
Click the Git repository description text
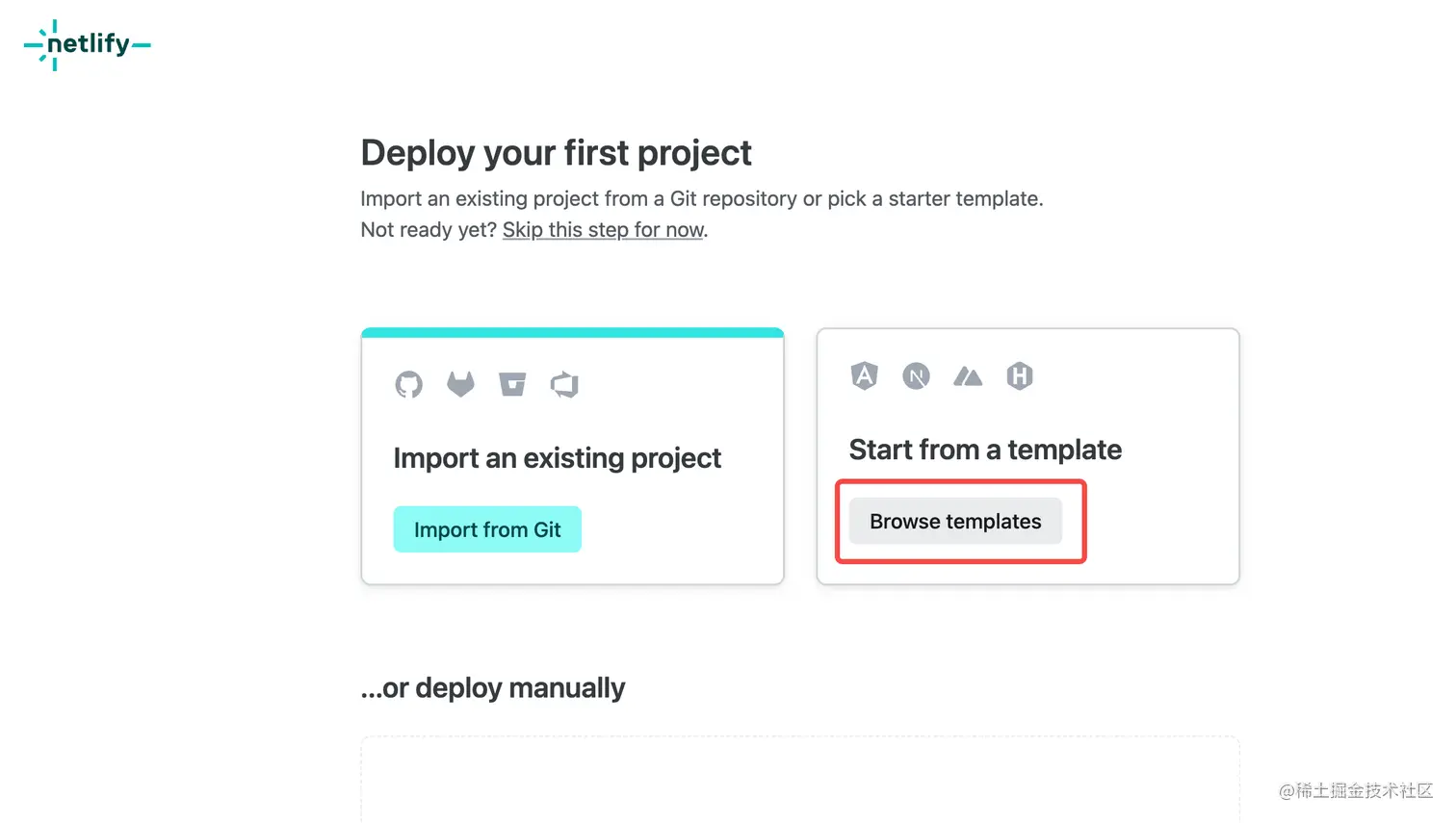pyautogui.click(x=701, y=199)
